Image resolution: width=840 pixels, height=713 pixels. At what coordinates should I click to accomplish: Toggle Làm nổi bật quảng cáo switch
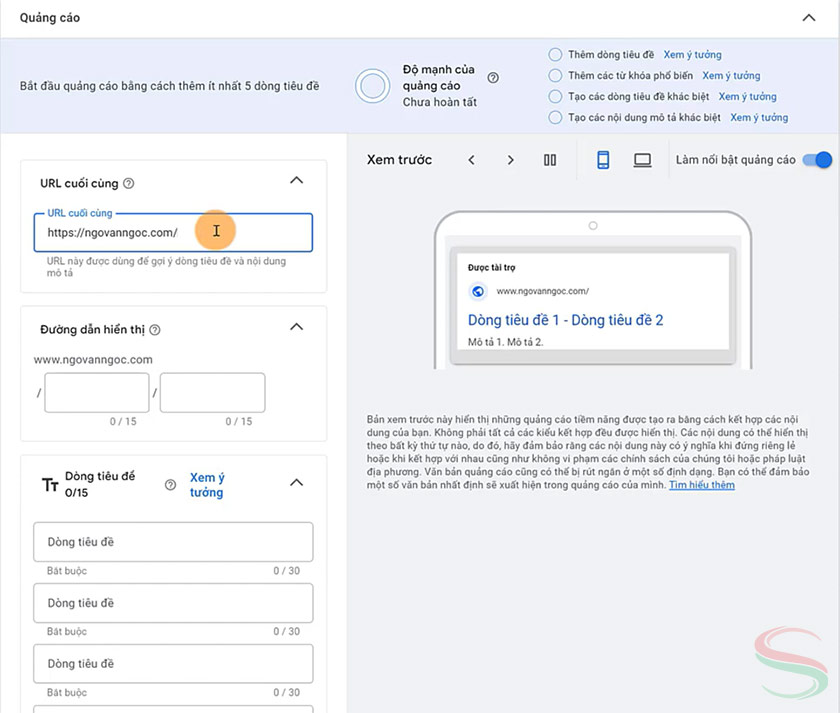[x=817, y=160]
